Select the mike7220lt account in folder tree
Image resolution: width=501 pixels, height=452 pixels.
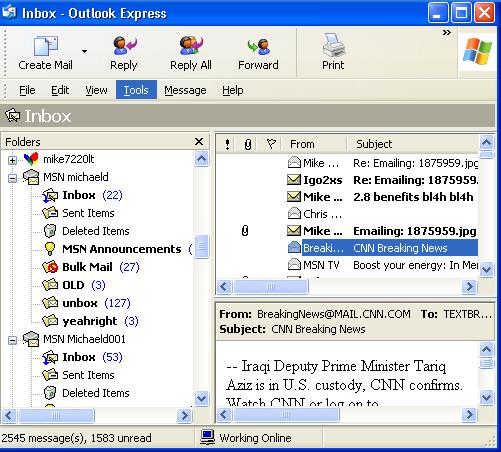[x=69, y=159]
